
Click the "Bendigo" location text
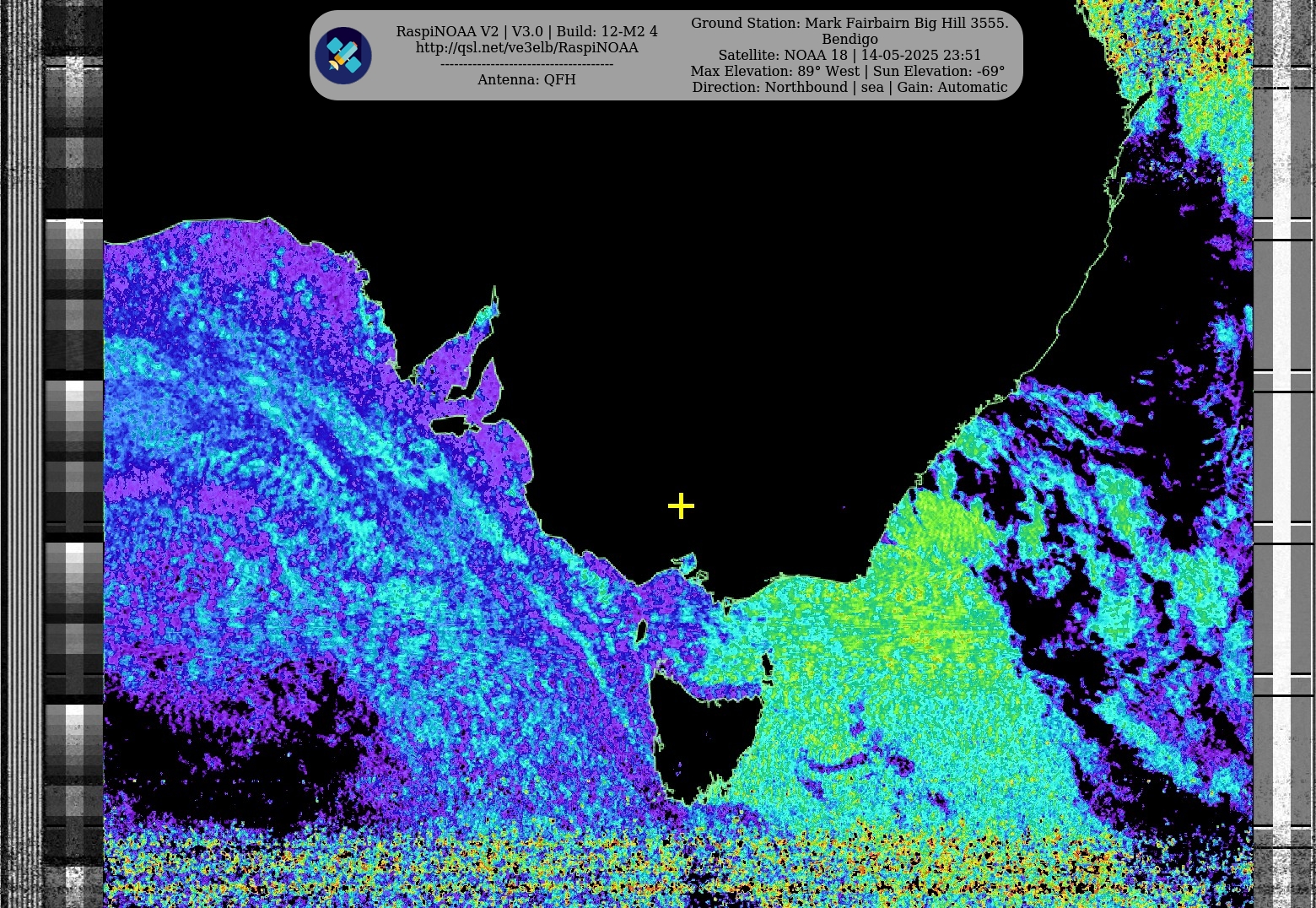pos(849,39)
